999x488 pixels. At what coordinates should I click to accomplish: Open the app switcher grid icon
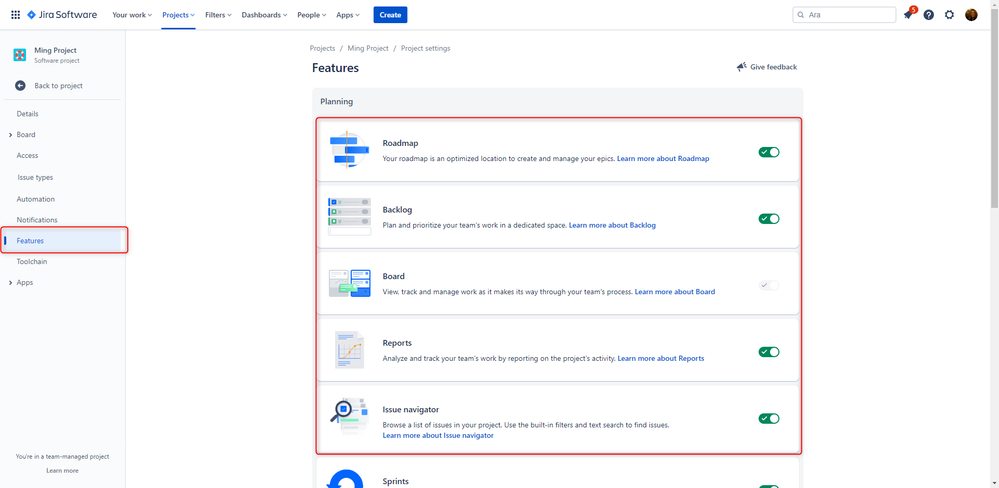click(15, 15)
